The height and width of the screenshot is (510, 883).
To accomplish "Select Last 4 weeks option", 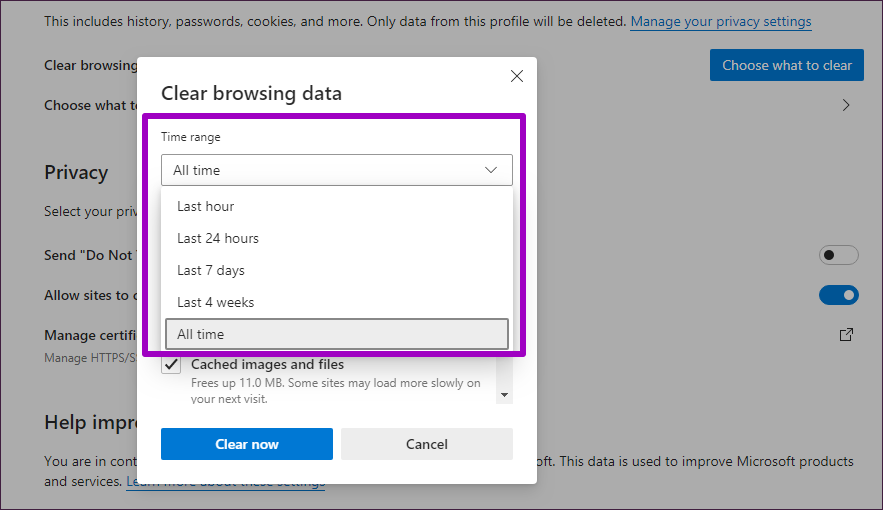I will [216, 302].
